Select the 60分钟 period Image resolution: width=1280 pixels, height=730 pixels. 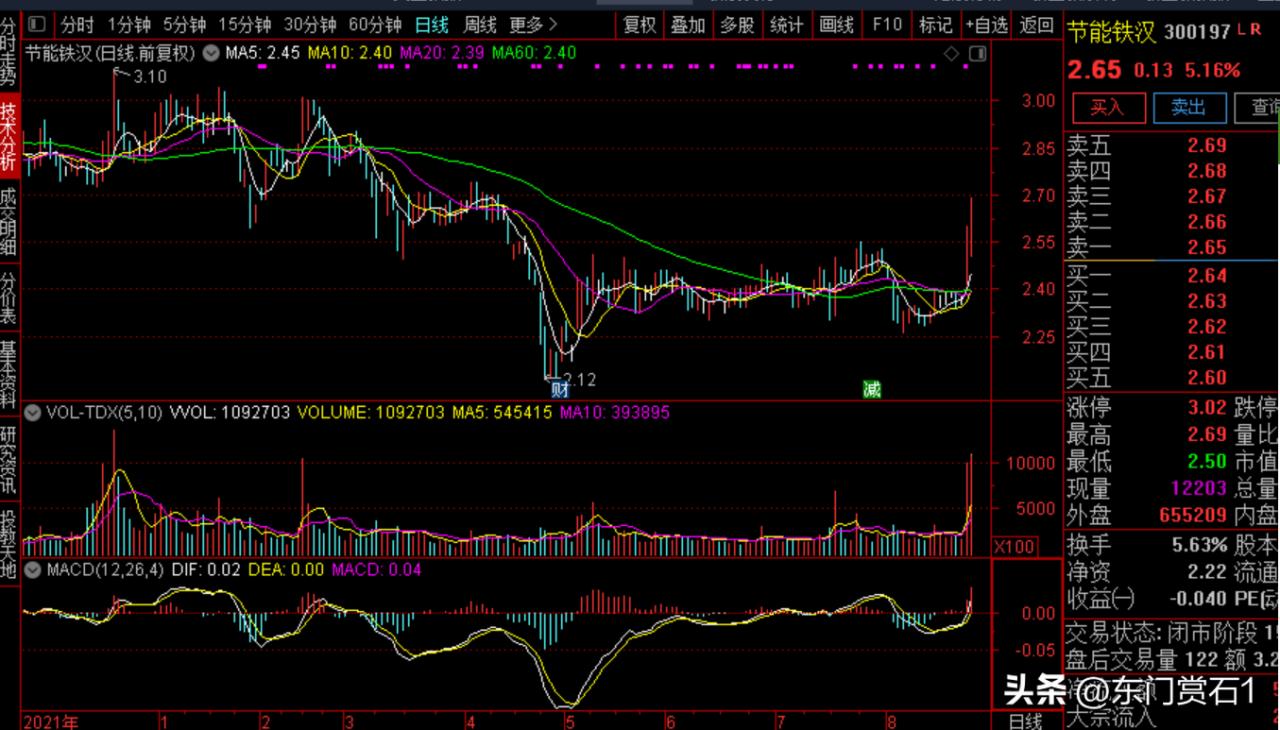tap(375, 24)
